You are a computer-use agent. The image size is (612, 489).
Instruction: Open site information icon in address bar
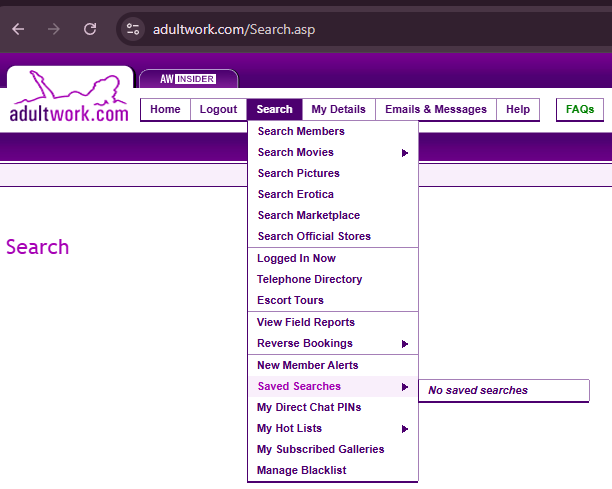[134, 29]
